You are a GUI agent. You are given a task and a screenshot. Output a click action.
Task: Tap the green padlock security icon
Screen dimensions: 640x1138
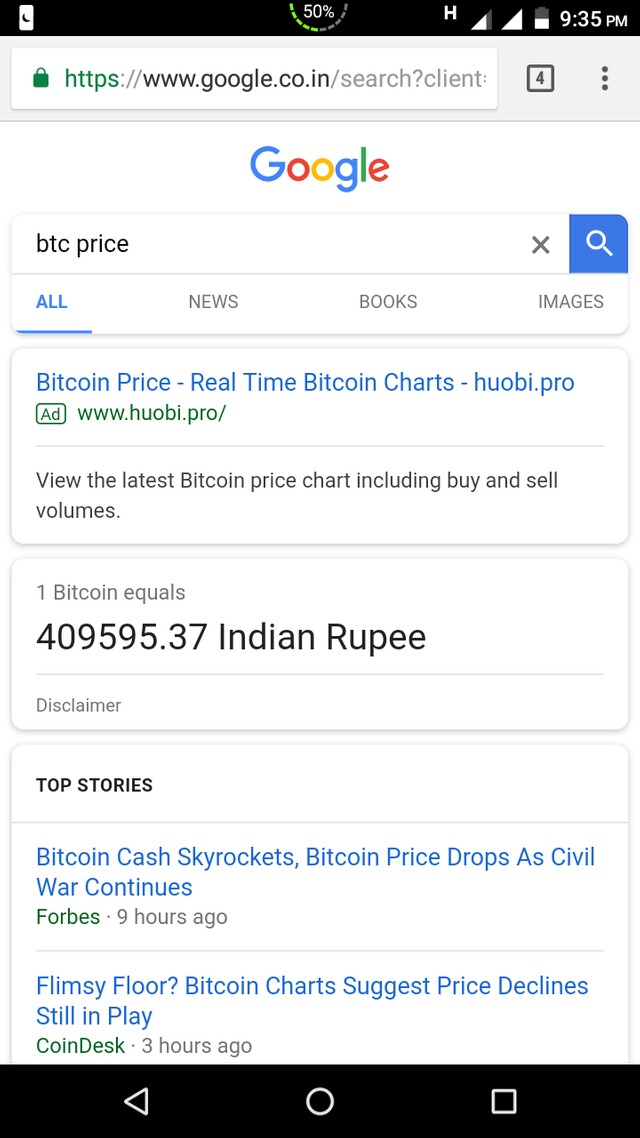(41, 78)
